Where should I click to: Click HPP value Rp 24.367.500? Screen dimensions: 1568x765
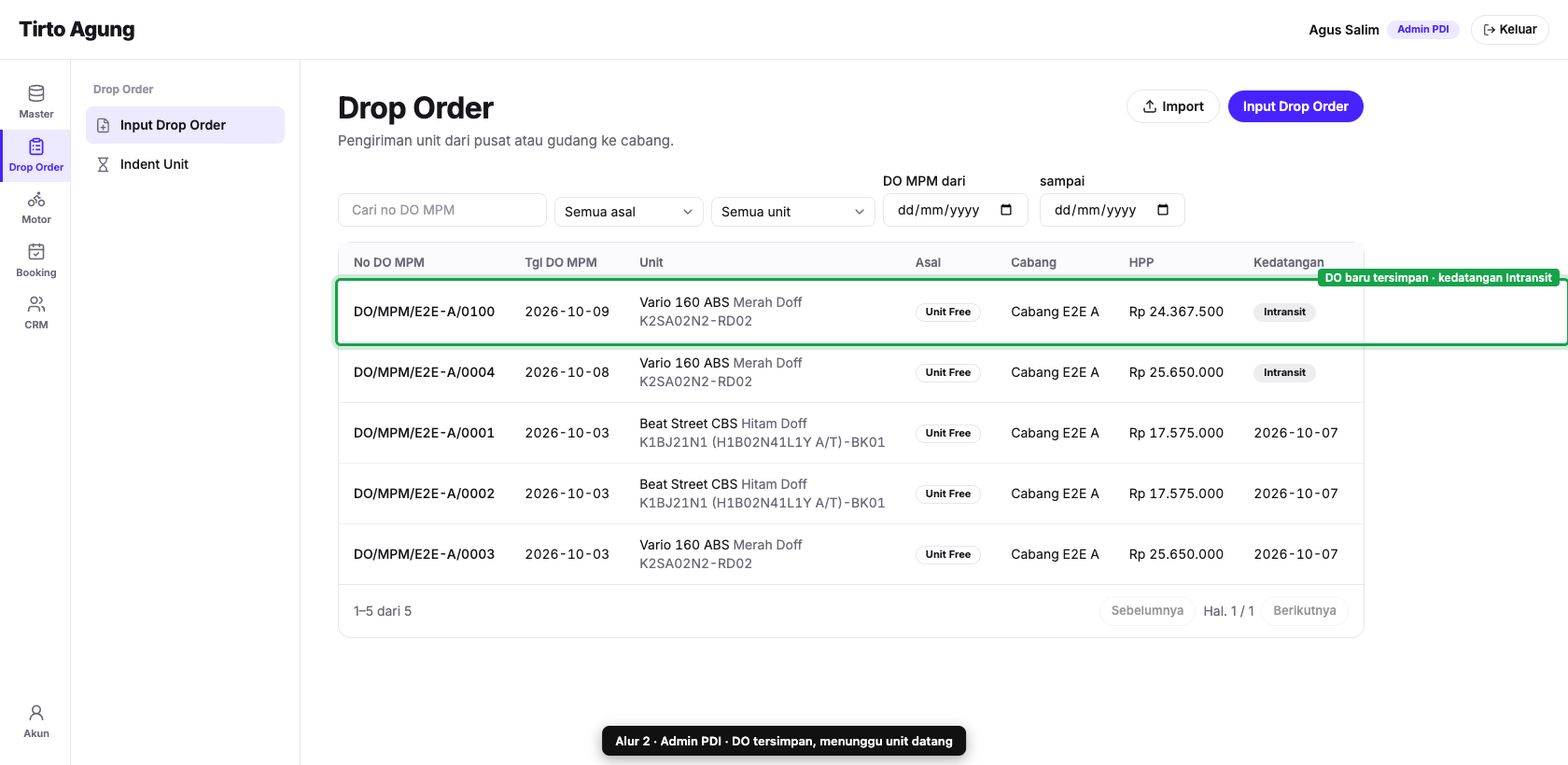pyautogui.click(x=1176, y=312)
